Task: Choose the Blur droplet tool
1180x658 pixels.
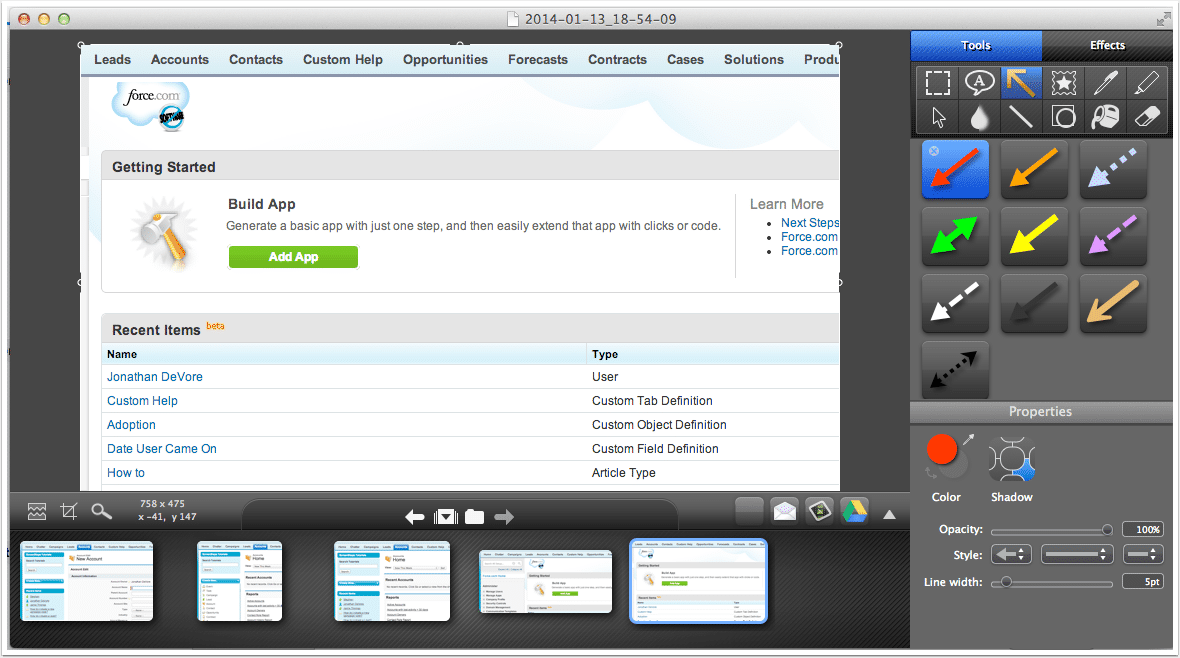Action: pyautogui.click(x=978, y=117)
